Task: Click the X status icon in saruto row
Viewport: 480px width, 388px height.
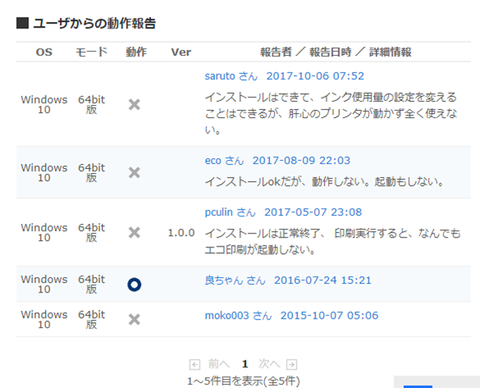Action: (x=134, y=105)
